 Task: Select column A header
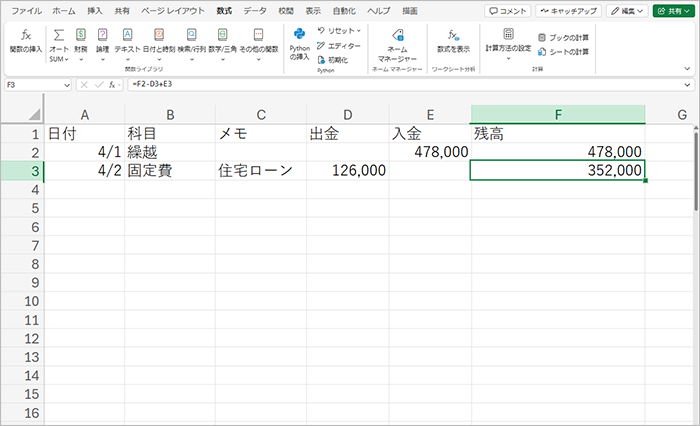[x=84, y=115]
